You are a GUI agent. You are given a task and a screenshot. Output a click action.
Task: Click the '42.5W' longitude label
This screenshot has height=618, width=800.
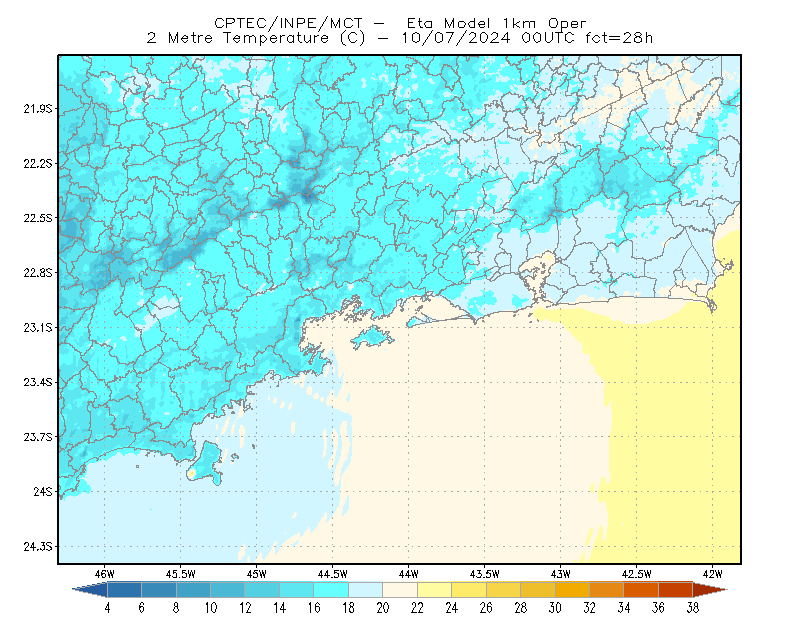pyautogui.click(x=637, y=574)
